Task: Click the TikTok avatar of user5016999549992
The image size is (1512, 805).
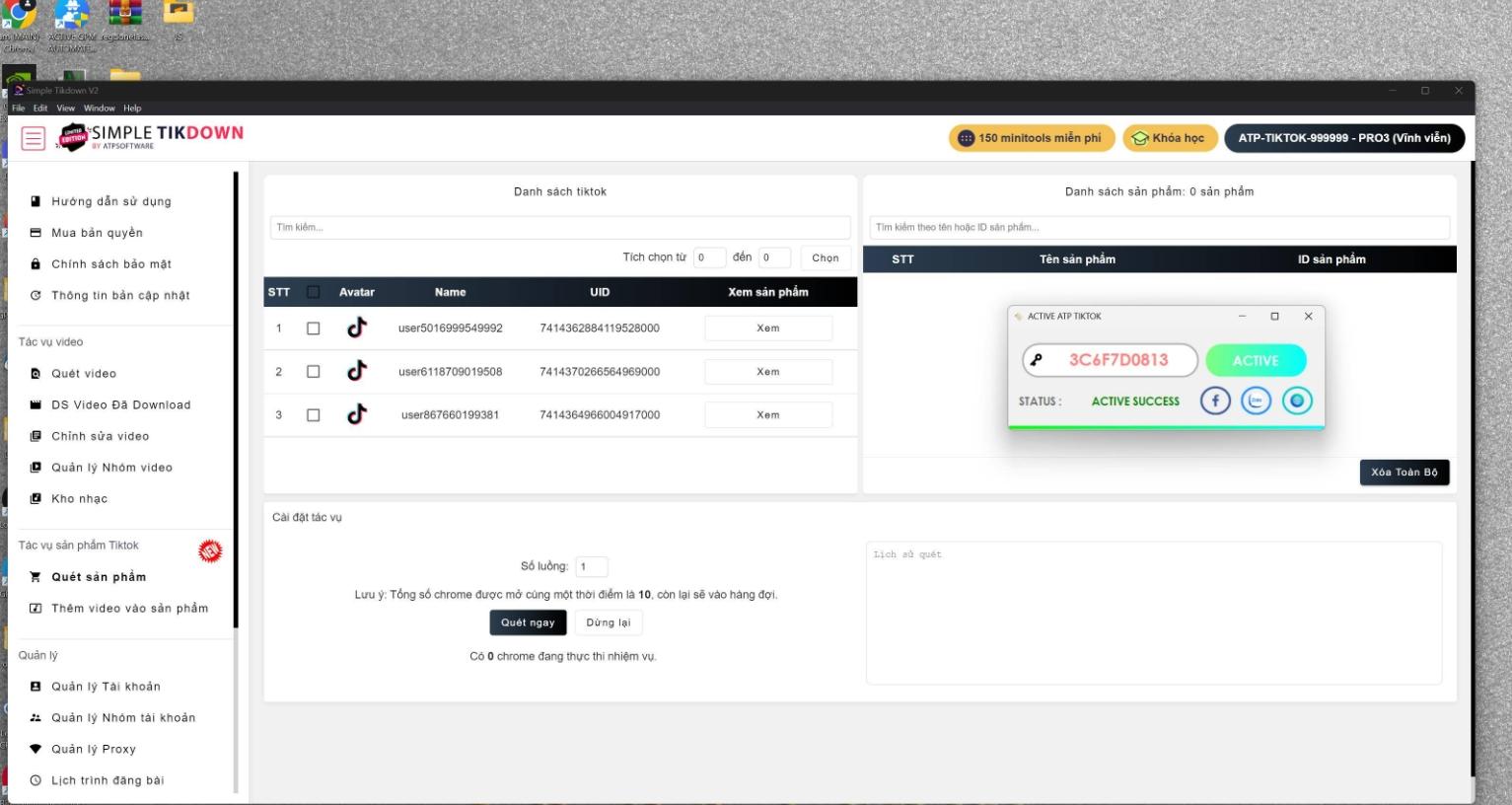Action: click(357, 329)
